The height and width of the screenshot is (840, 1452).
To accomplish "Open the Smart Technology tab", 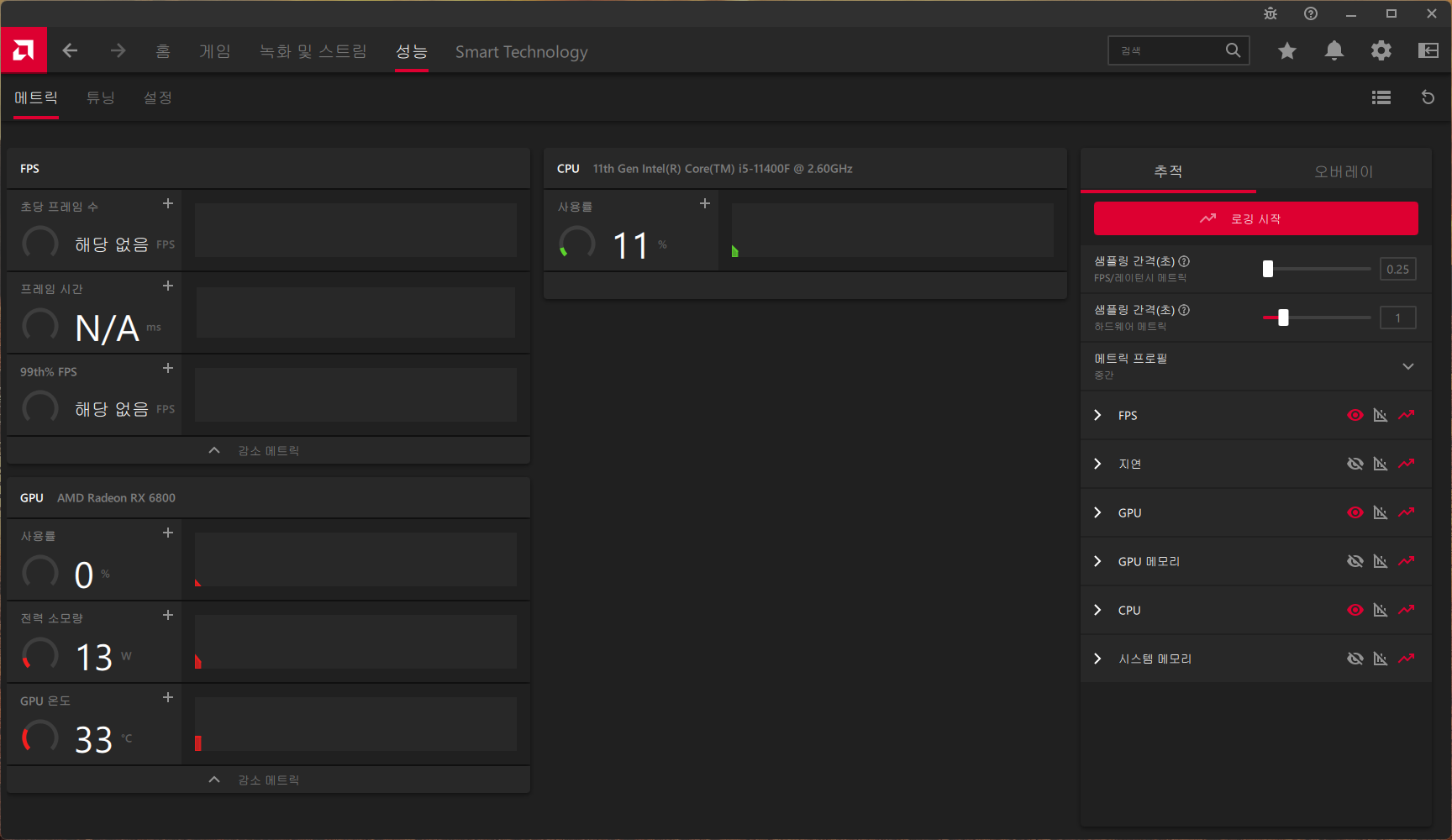I will click(x=522, y=51).
